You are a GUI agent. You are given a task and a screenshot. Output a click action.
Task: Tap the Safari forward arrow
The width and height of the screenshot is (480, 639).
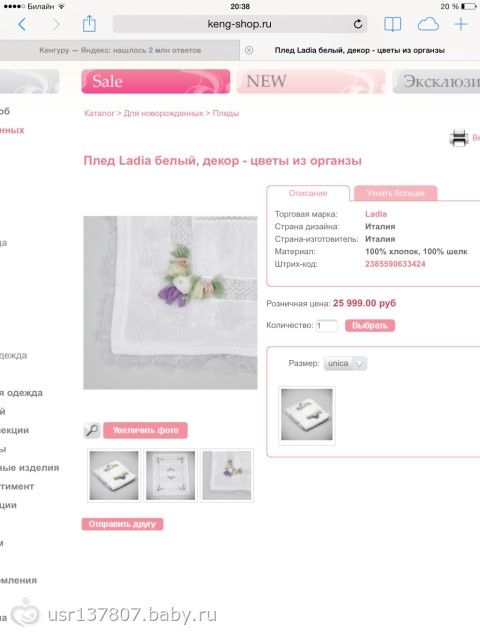(x=56, y=24)
